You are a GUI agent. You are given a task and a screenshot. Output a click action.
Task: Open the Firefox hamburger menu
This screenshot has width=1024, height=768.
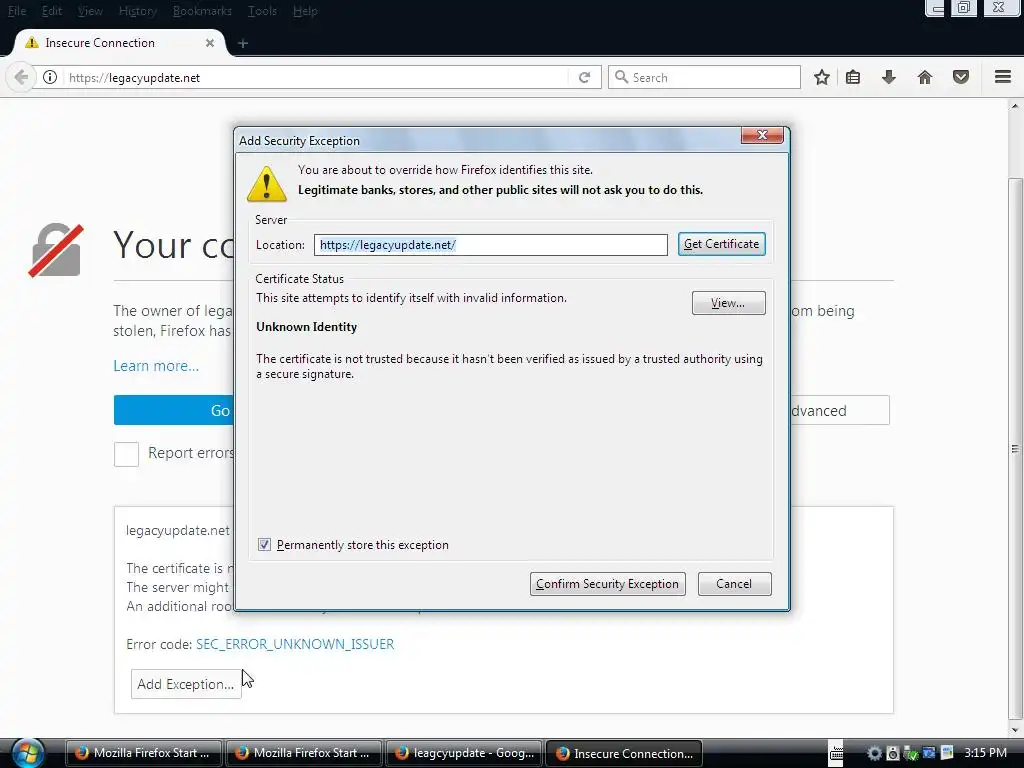[x=1003, y=77]
